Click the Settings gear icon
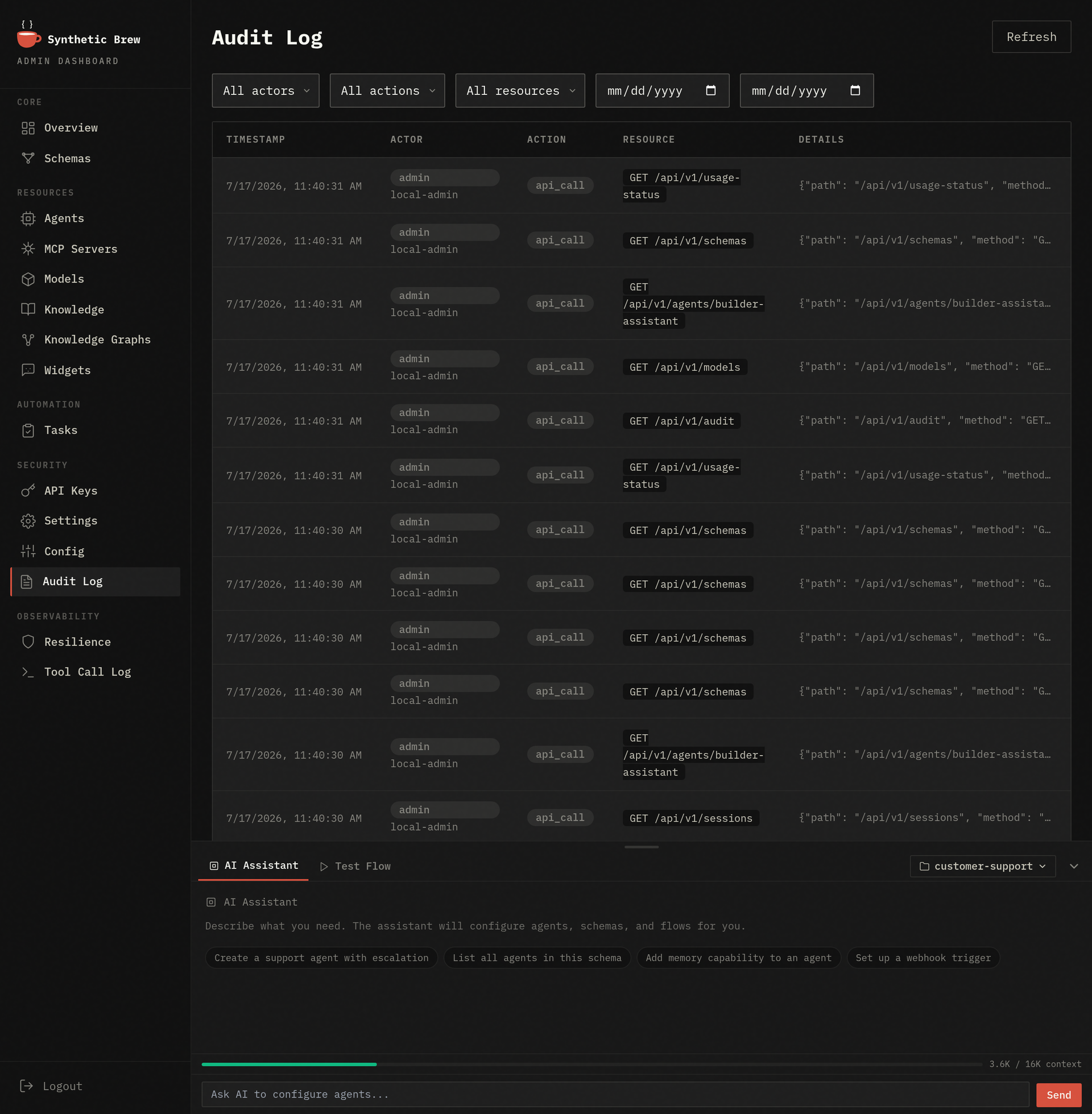The height and width of the screenshot is (1114, 1092). 28,521
